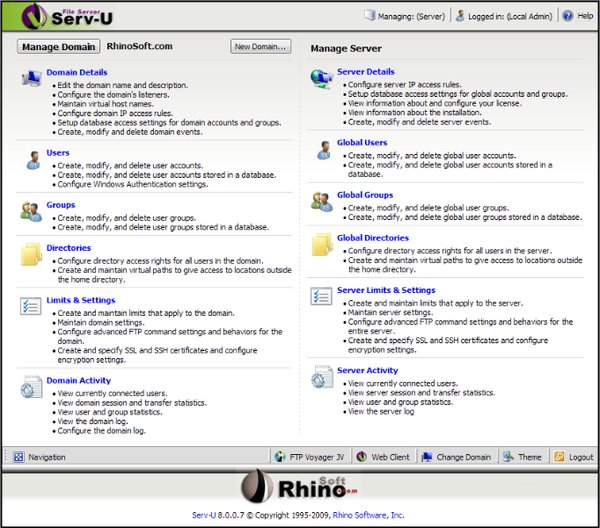
Task: Open the Limits & Settings link
Action: 81,300
